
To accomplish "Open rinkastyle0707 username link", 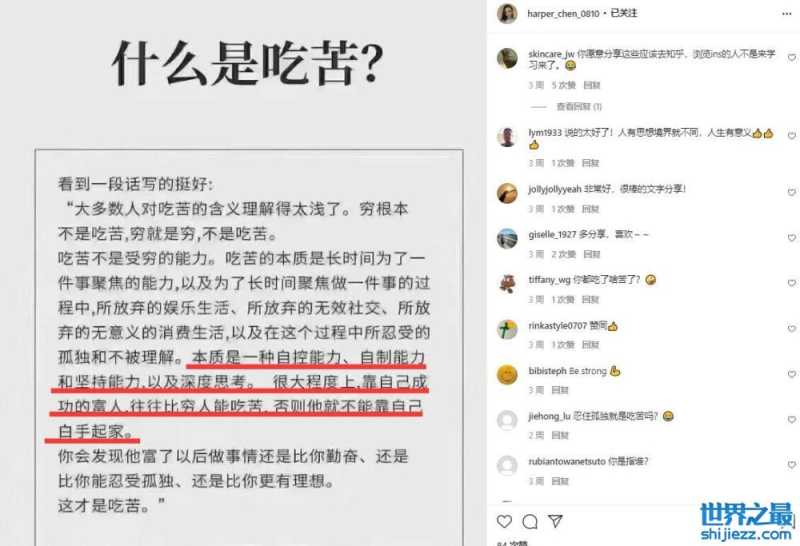I will [558, 326].
